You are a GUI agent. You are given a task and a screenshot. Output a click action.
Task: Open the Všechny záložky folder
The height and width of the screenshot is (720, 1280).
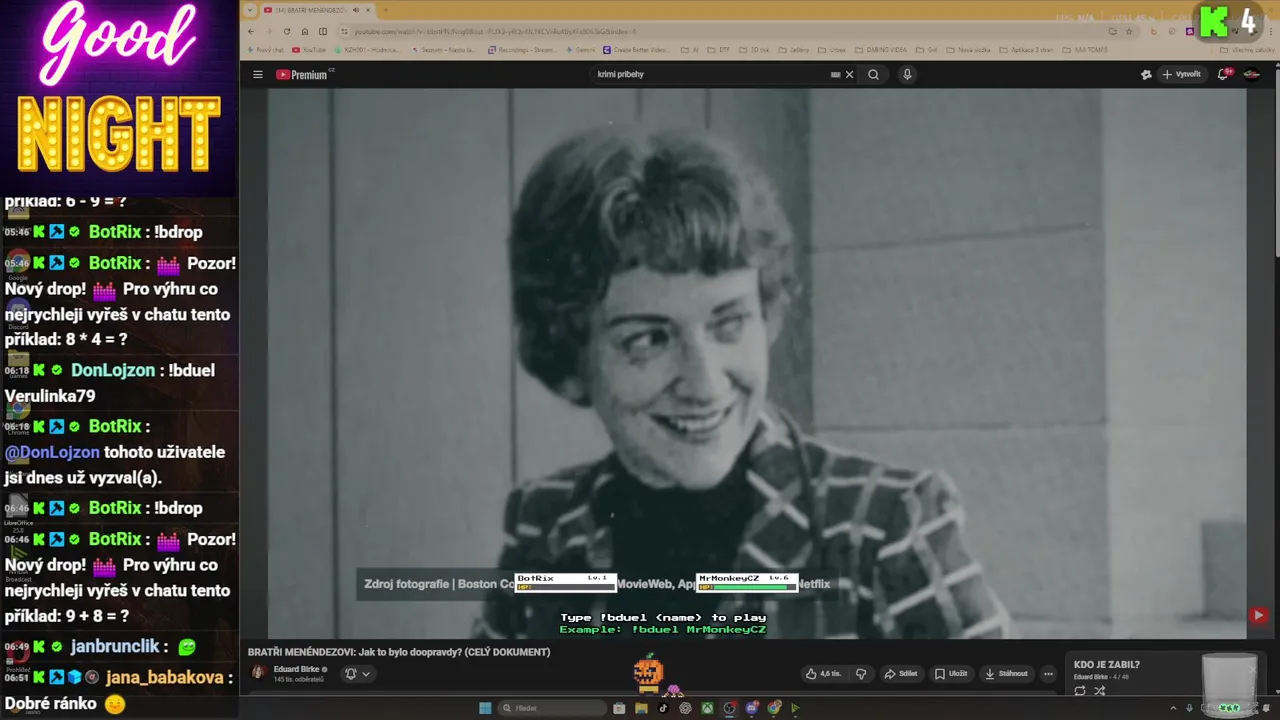[x=1248, y=49]
